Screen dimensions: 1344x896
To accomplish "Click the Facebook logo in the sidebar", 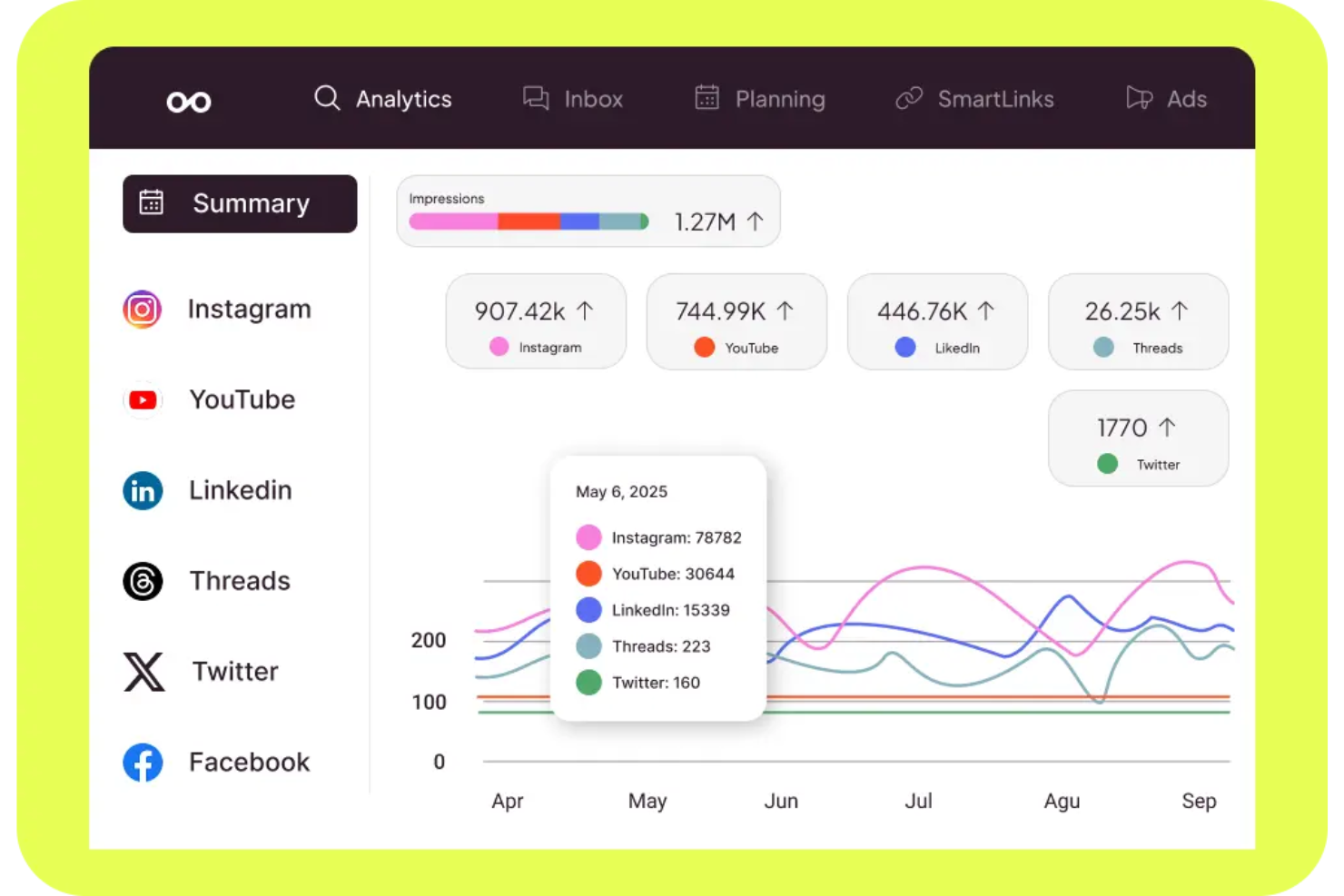I will coord(143,763).
